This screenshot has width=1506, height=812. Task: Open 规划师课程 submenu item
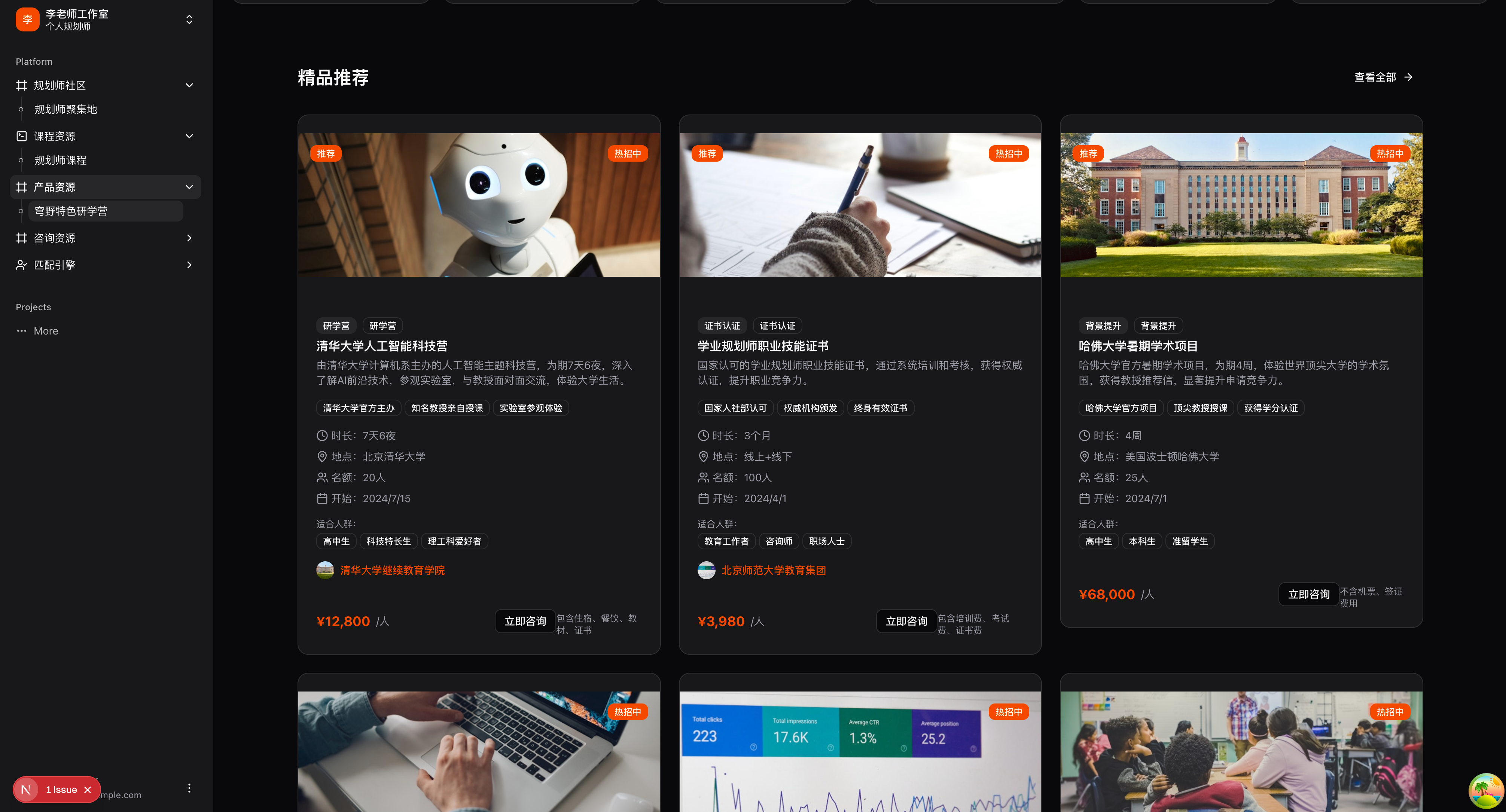click(x=60, y=160)
